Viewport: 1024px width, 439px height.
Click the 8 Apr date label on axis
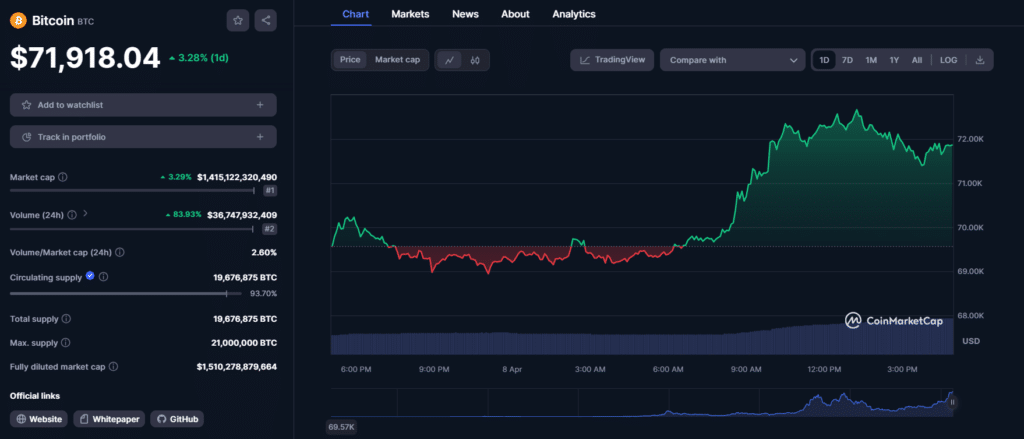coord(512,369)
